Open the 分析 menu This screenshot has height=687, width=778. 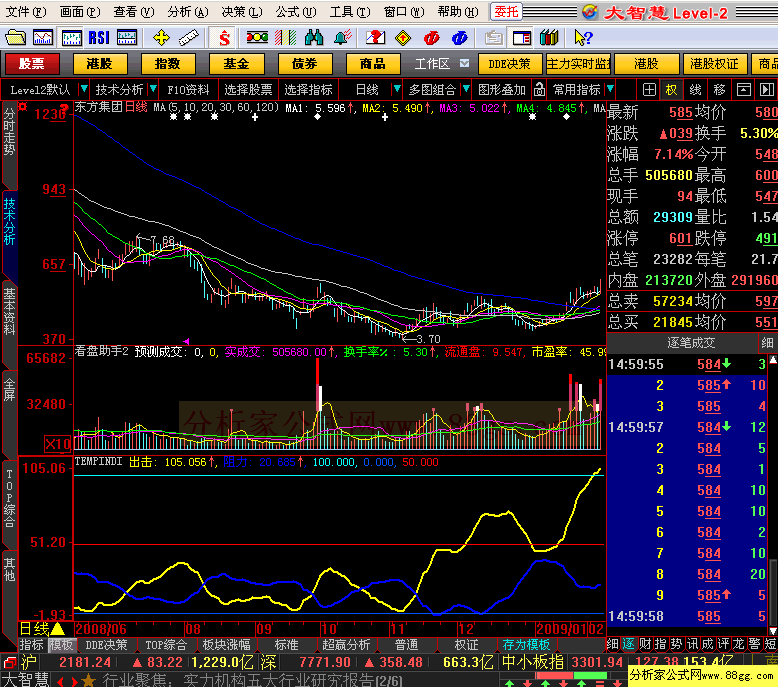click(x=188, y=11)
